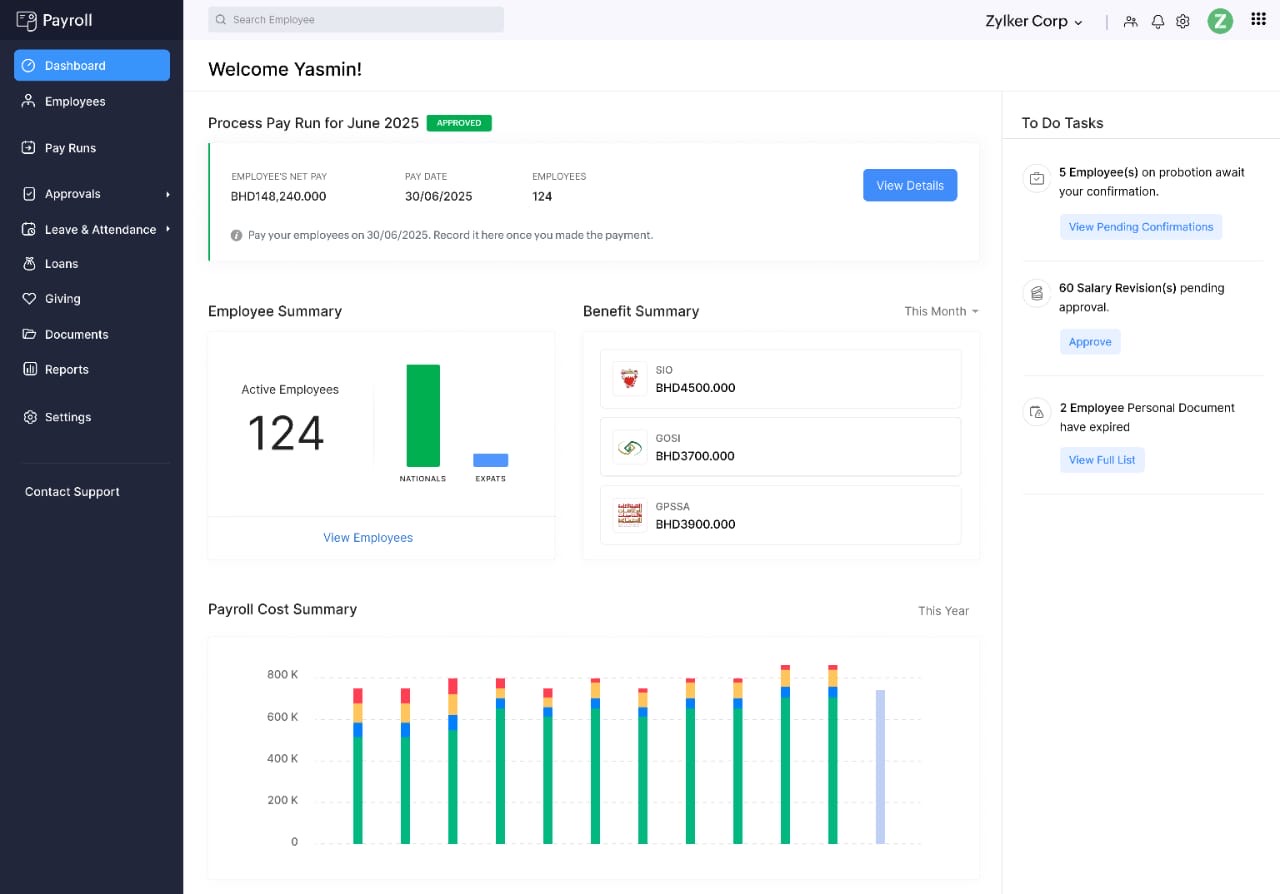Open the notifications bell icon

point(1157,21)
